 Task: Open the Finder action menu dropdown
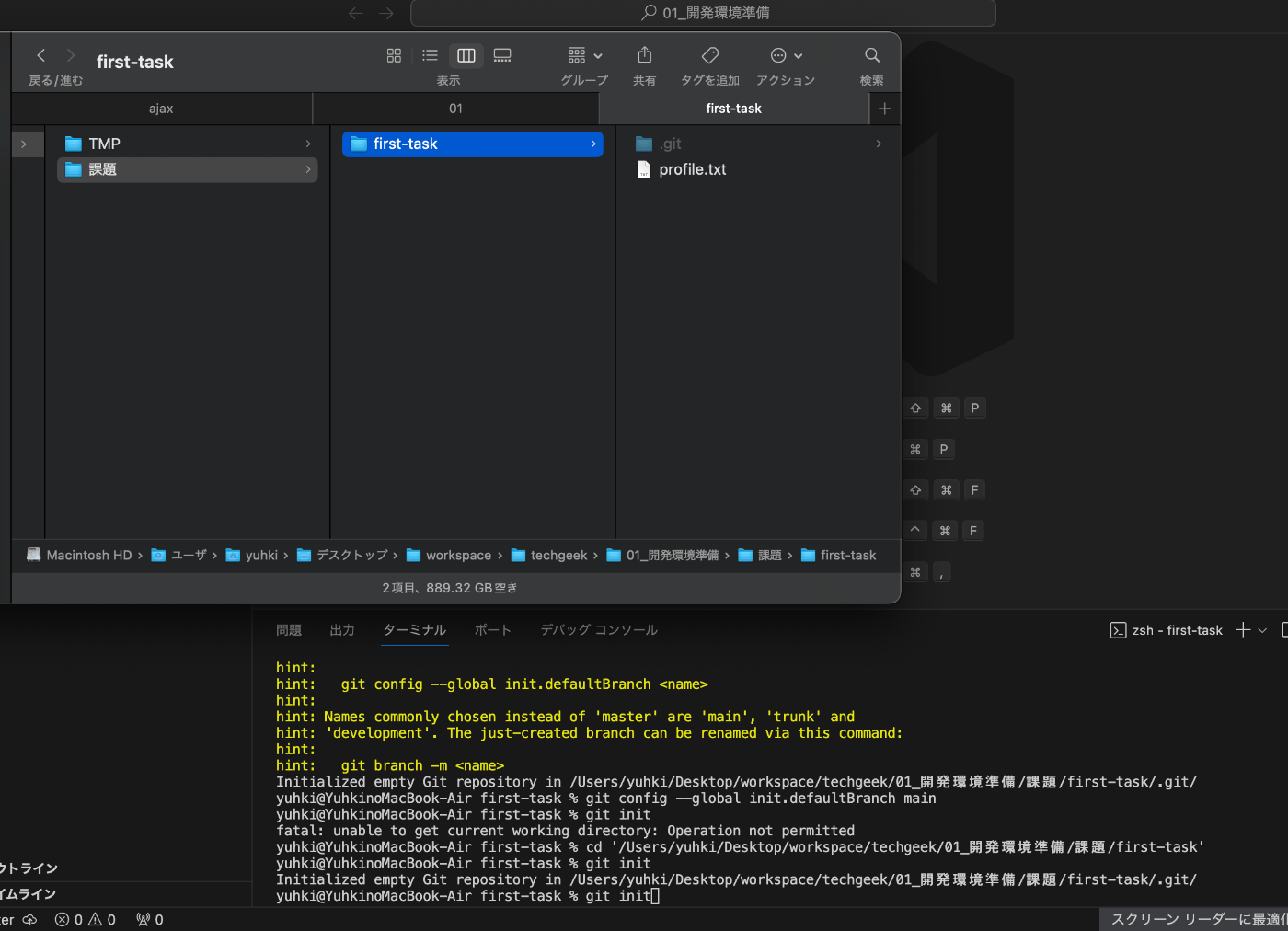point(787,55)
